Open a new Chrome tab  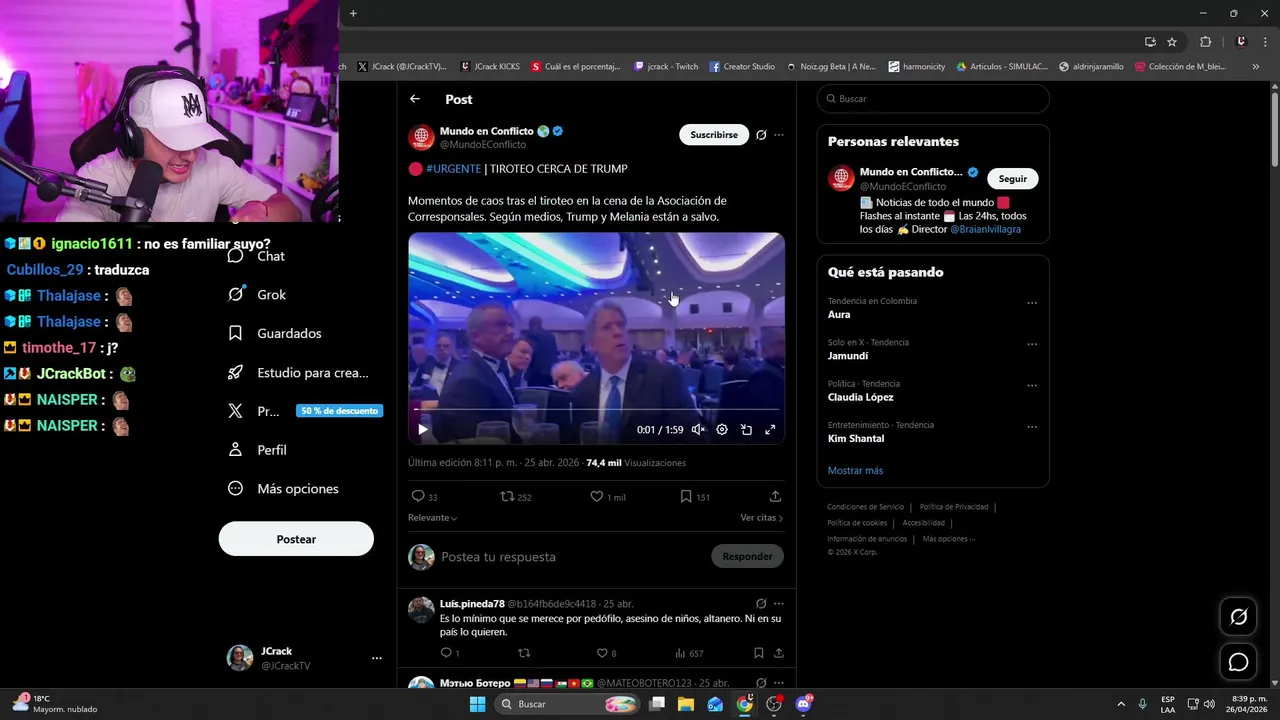pyautogui.click(x=353, y=13)
